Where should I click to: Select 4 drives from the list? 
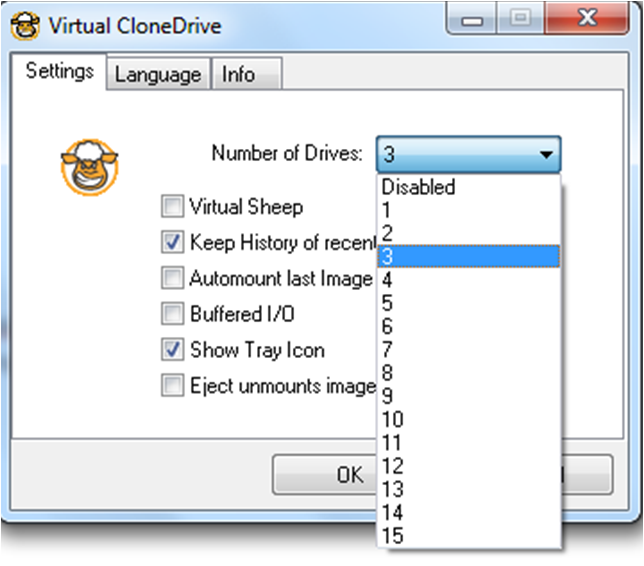click(x=469, y=280)
